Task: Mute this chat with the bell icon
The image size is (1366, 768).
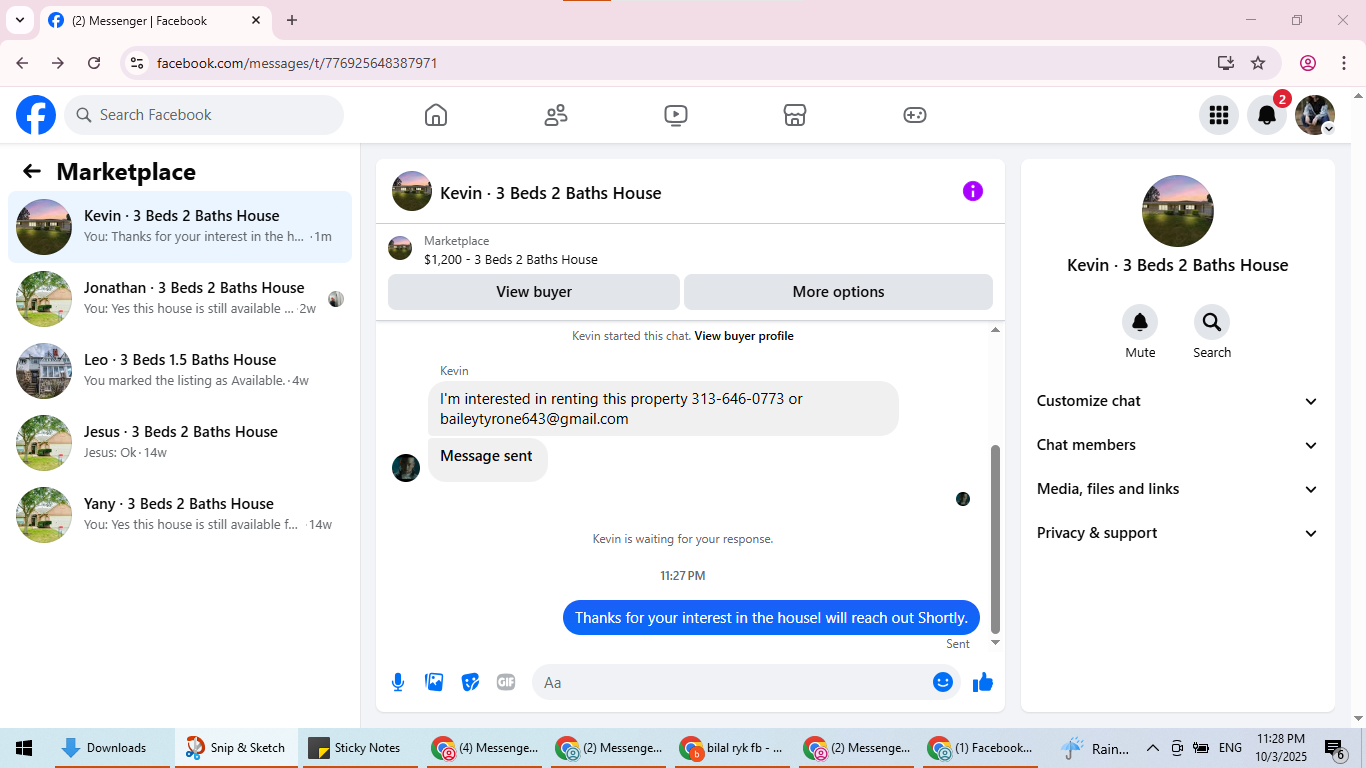Action: click(1140, 322)
